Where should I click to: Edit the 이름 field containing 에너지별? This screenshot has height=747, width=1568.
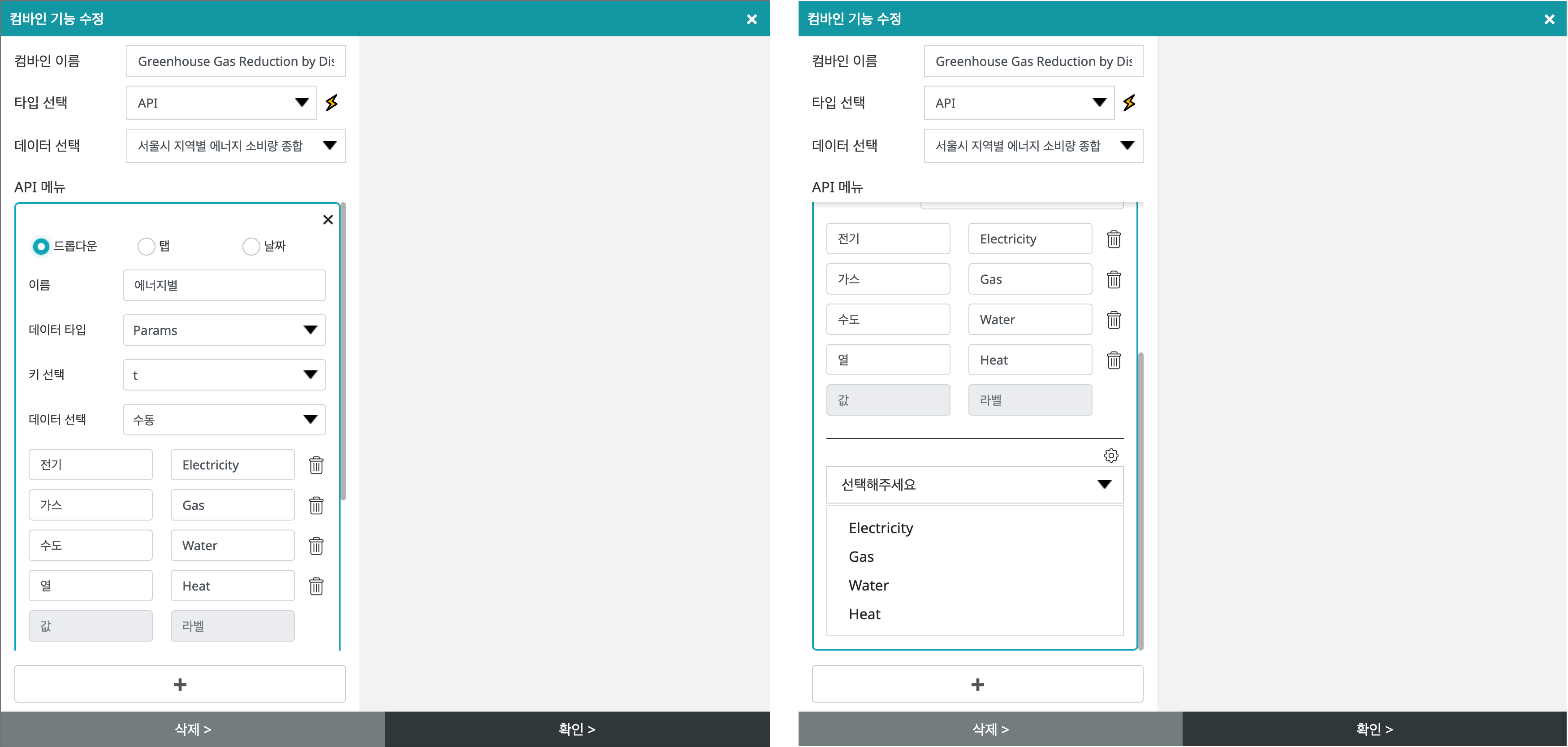pyautogui.click(x=224, y=285)
